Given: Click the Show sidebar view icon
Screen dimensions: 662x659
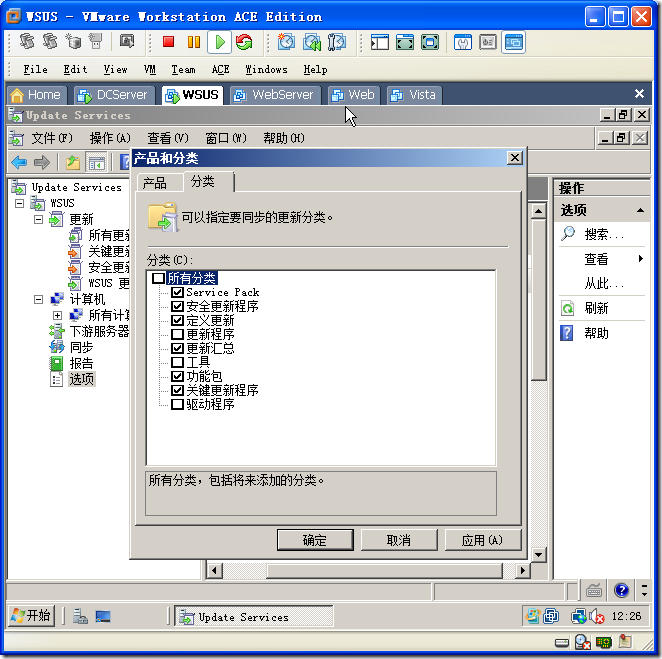Looking at the screenshot, I should pos(380,42).
